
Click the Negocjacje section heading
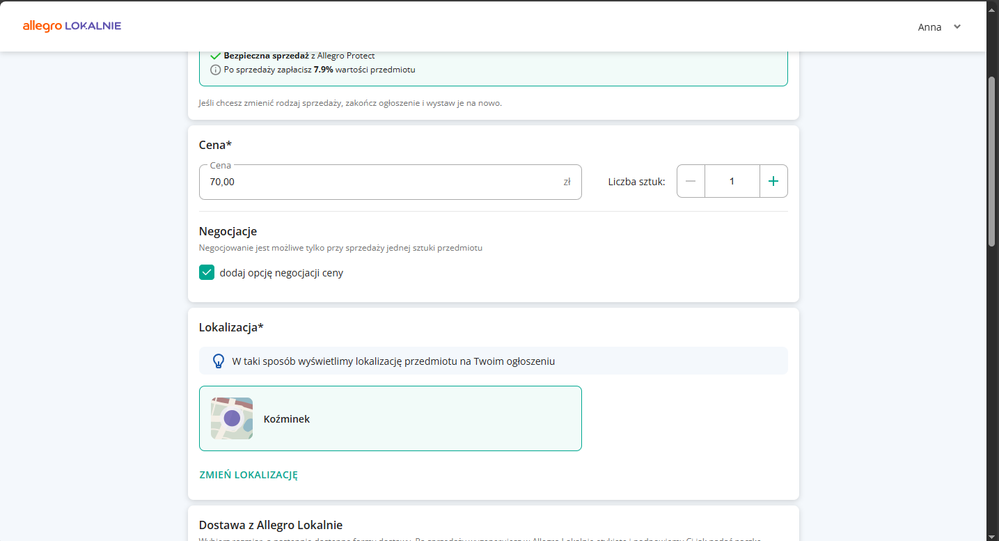tap(227, 231)
